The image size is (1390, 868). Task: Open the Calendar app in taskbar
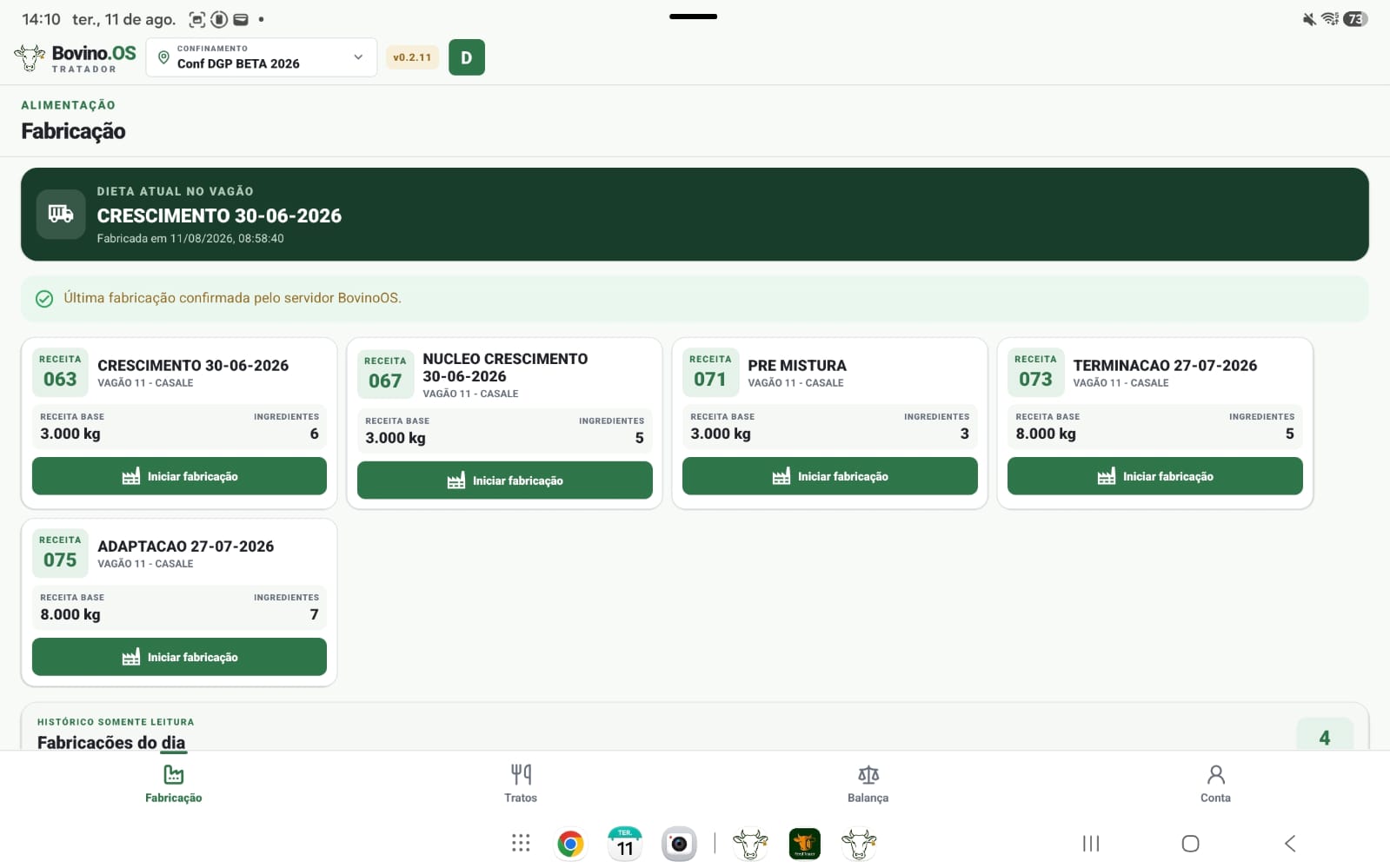click(625, 844)
